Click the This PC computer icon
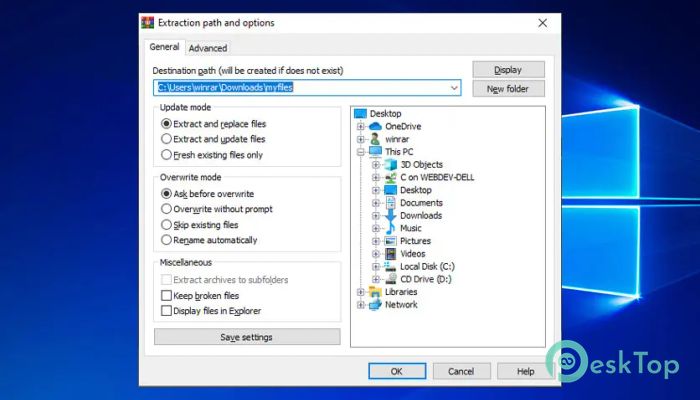 click(x=375, y=152)
